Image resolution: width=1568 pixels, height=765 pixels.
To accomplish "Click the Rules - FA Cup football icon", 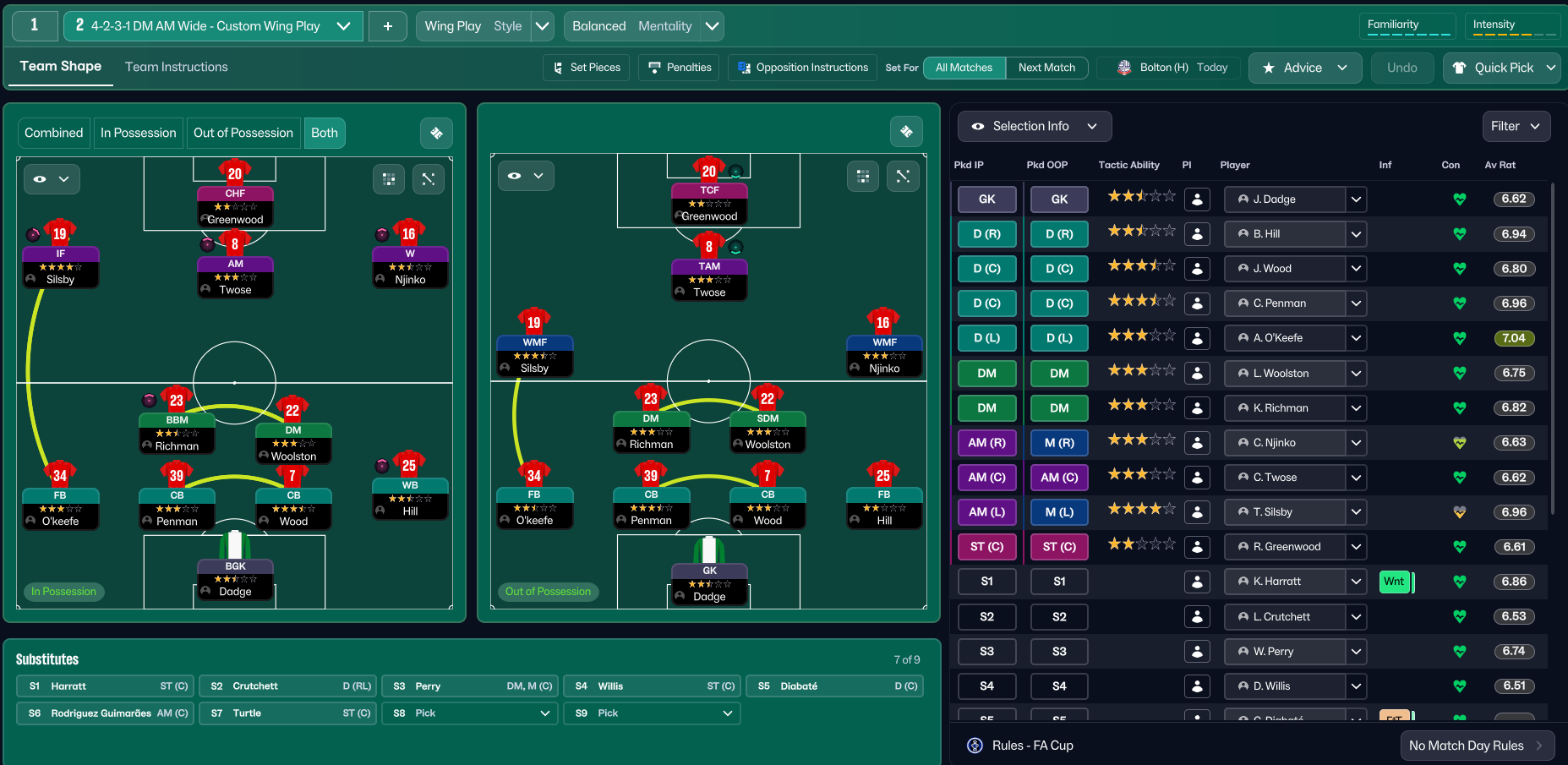I will [975, 746].
